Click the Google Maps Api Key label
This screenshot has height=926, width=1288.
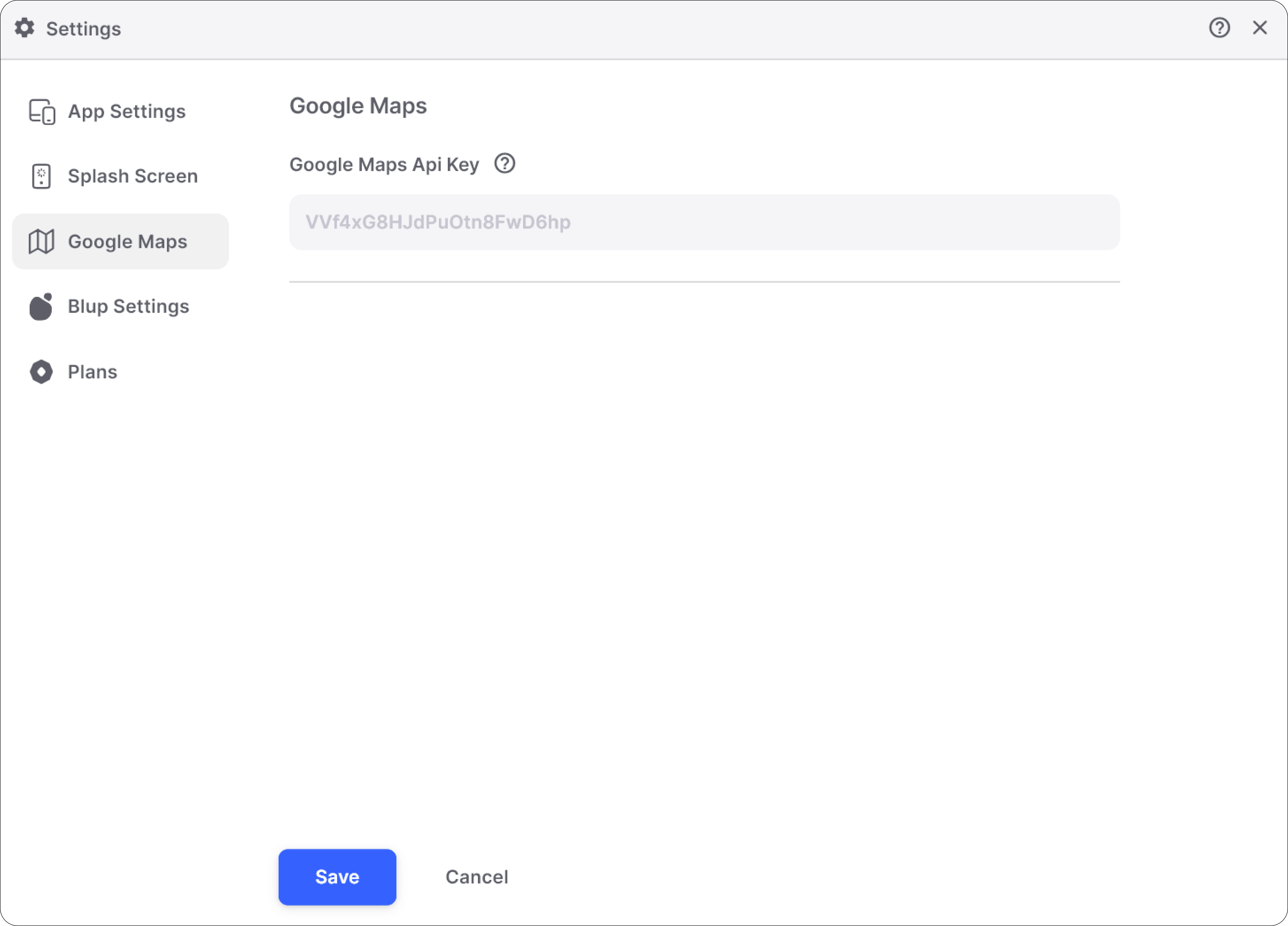click(x=384, y=164)
